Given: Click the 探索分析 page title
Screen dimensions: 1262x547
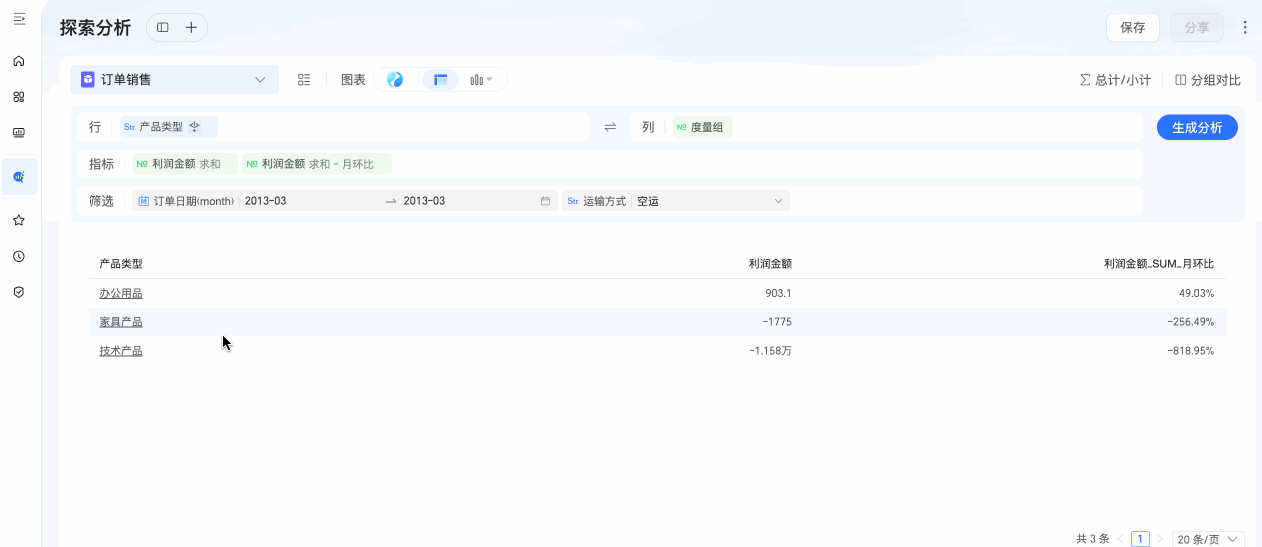Looking at the screenshot, I should click(95, 28).
